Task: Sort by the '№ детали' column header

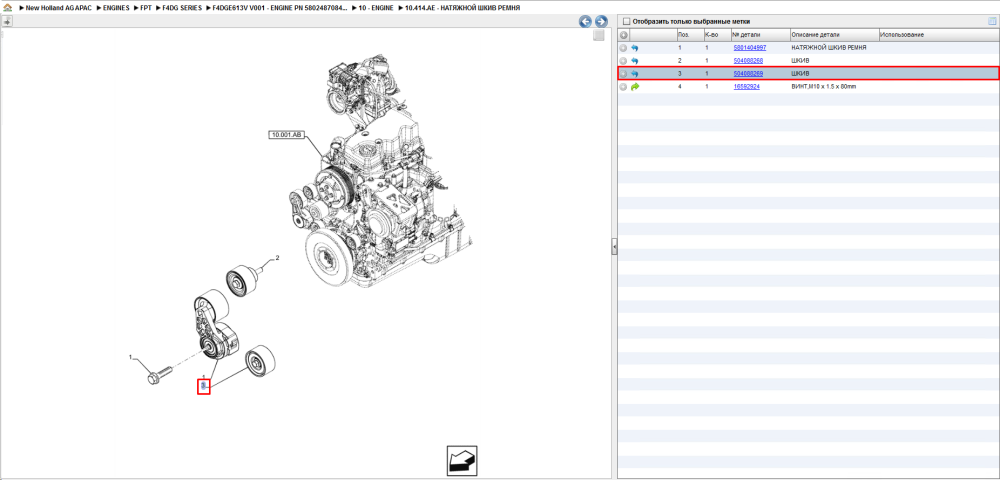Action: (x=760, y=34)
